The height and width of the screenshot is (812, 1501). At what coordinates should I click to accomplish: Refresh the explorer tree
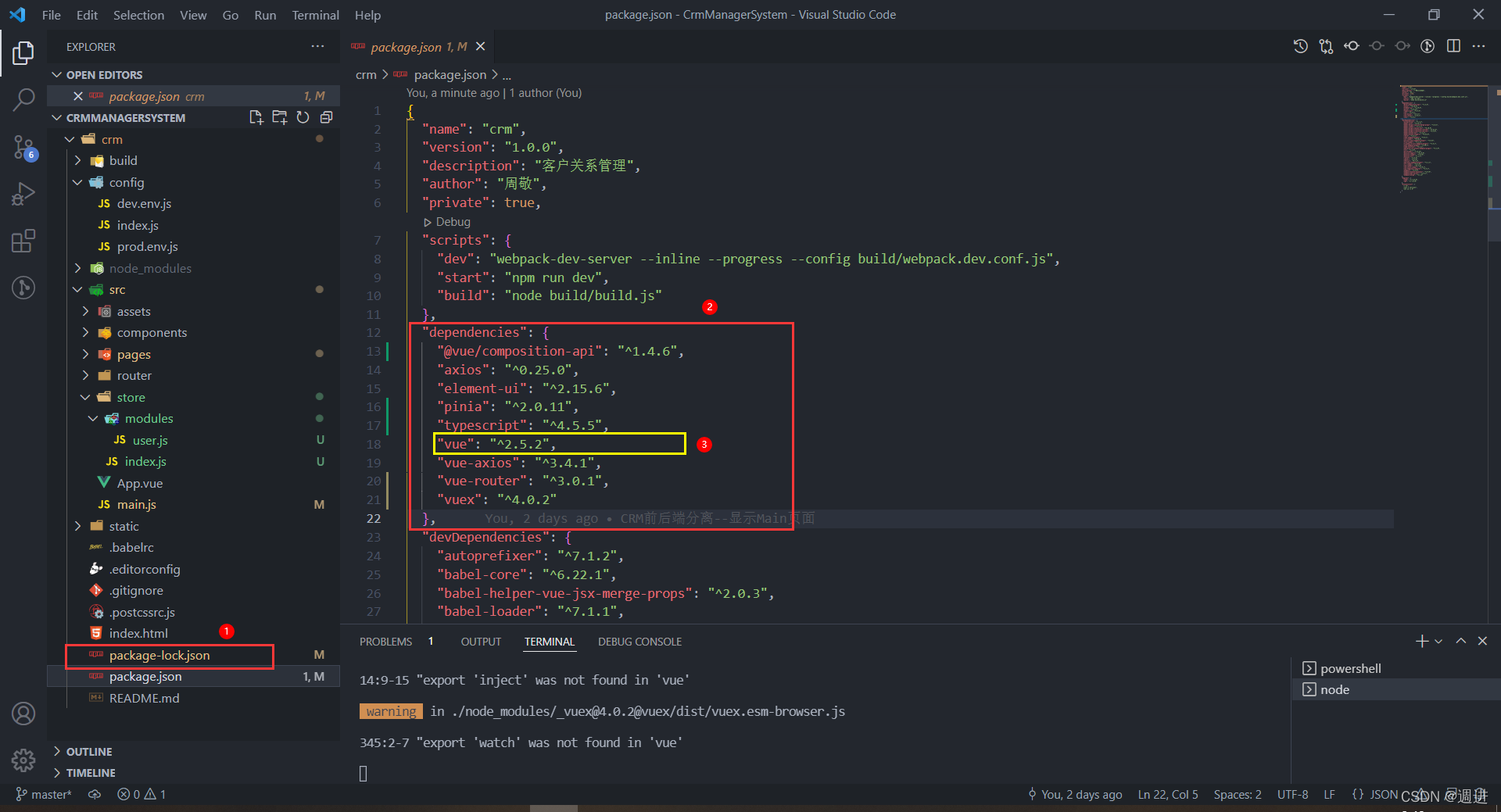(x=303, y=117)
